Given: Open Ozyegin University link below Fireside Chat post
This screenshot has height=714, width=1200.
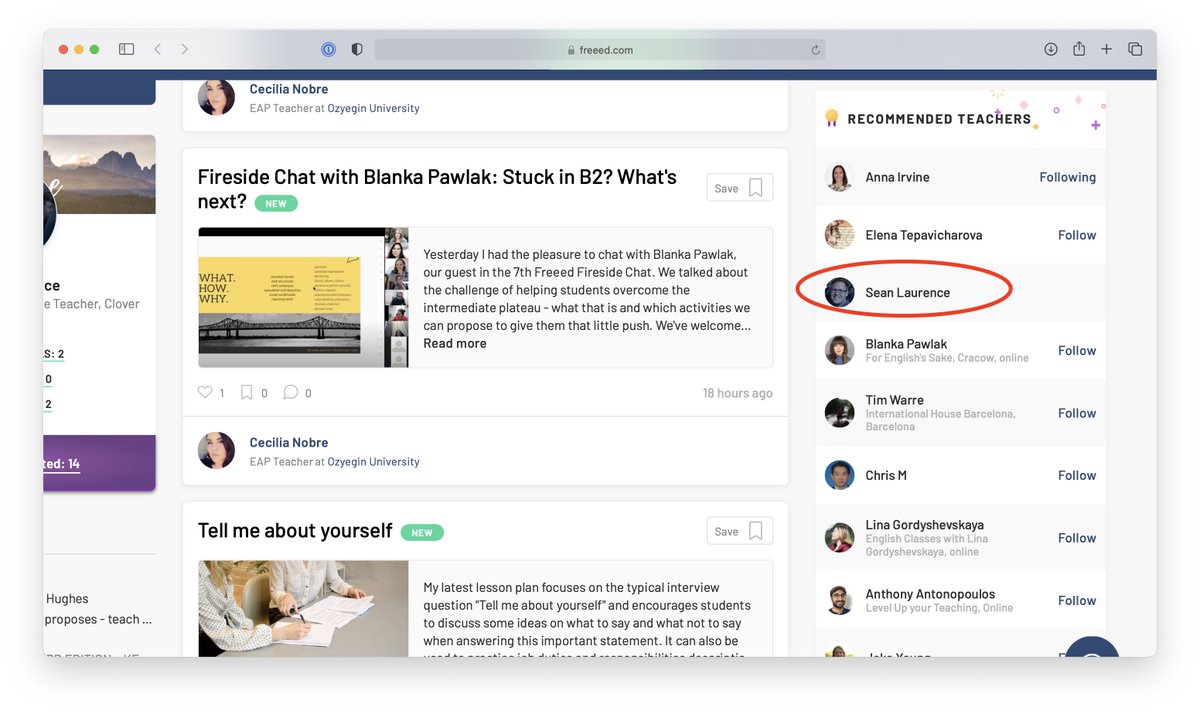Looking at the screenshot, I should 373,462.
